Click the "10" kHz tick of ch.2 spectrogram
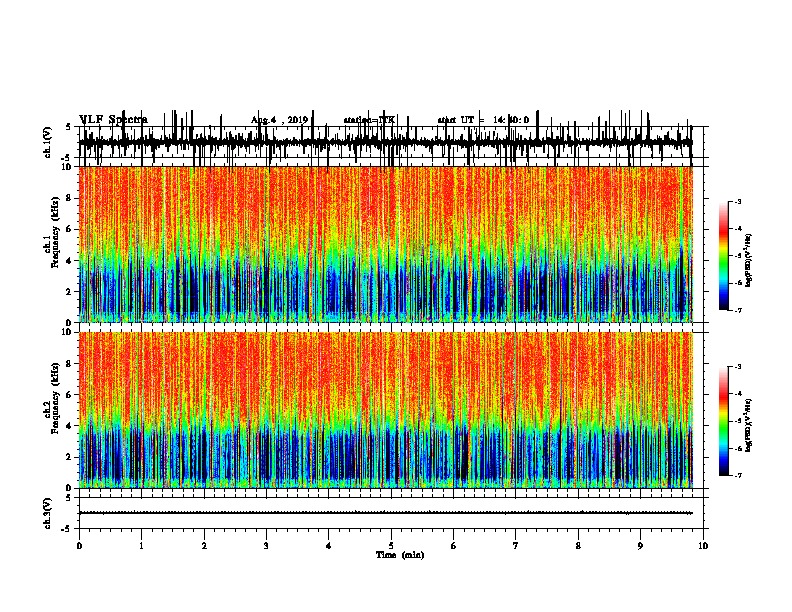Image resolution: width=792 pixels, height=612 pixels. coord(67,332)
